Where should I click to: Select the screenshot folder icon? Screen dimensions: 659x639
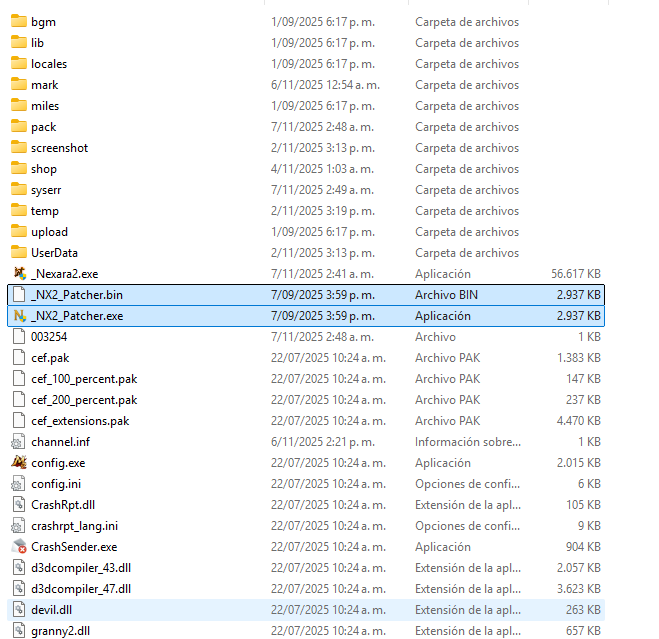pos(18,148)
